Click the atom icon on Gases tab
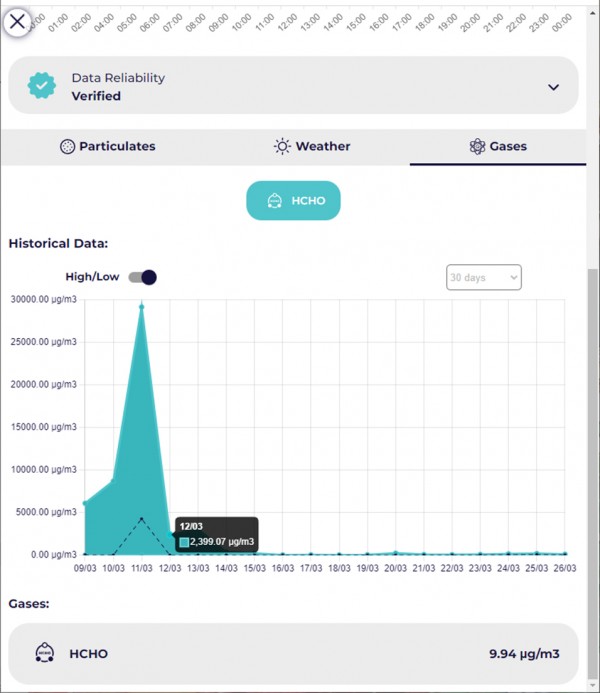The image size is (600, 693). pos(477,146)
